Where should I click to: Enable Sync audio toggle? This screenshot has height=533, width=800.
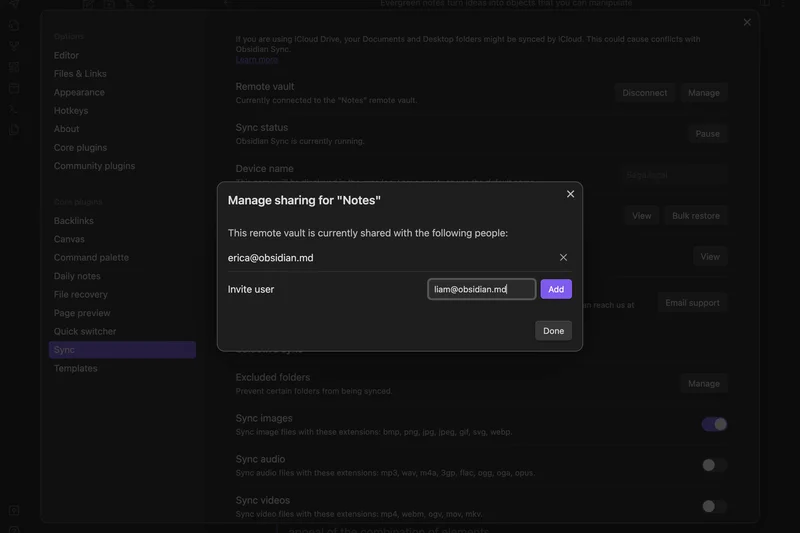coord(714,465)
